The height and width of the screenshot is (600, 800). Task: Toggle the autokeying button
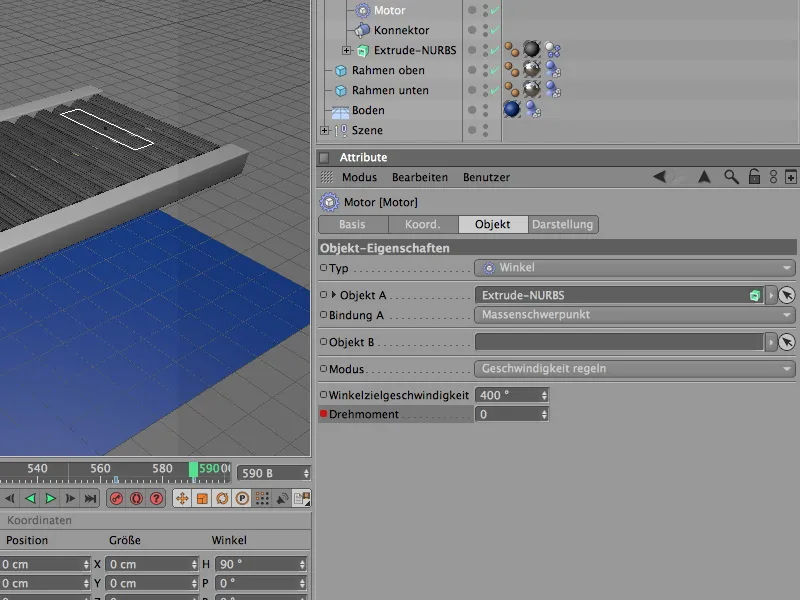(x=136, y=498)
